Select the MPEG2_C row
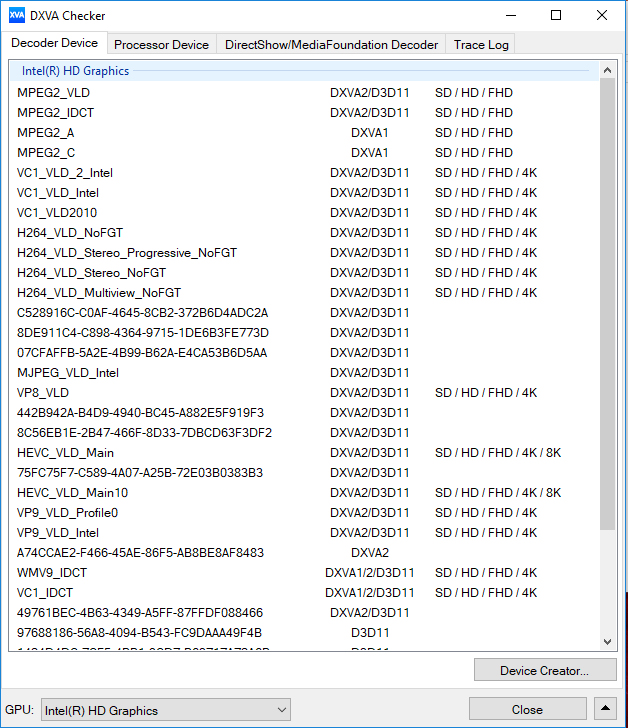Image resolution: width=628 pixels, height=728 pixels. pos(304,153)
